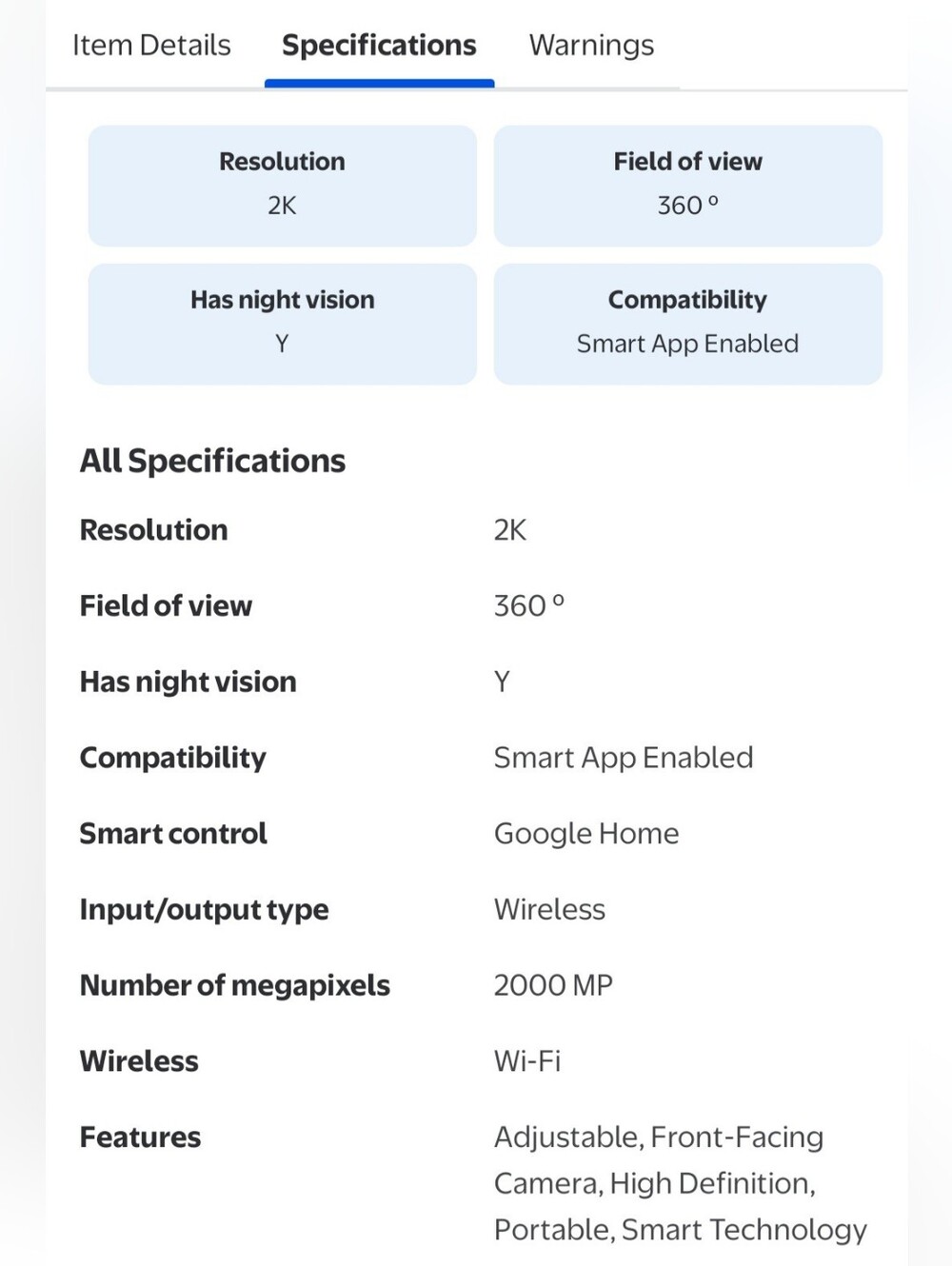Click the Smart App Enabled list value
Viewport: 952px width, 1266px height.
pyautogui.click(x=624, y=758)
